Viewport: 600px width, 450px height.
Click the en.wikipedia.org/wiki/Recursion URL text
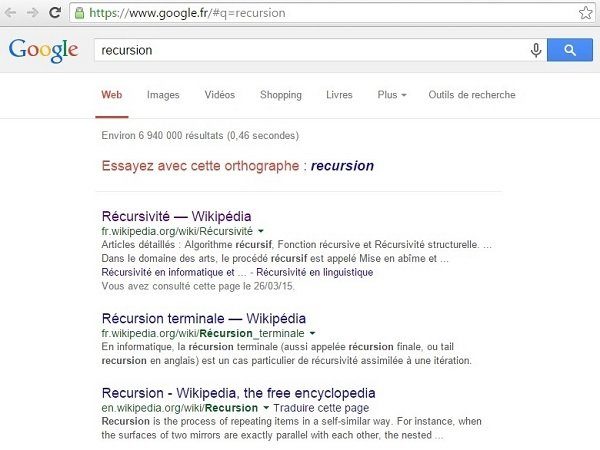click(x=179, y=408)
